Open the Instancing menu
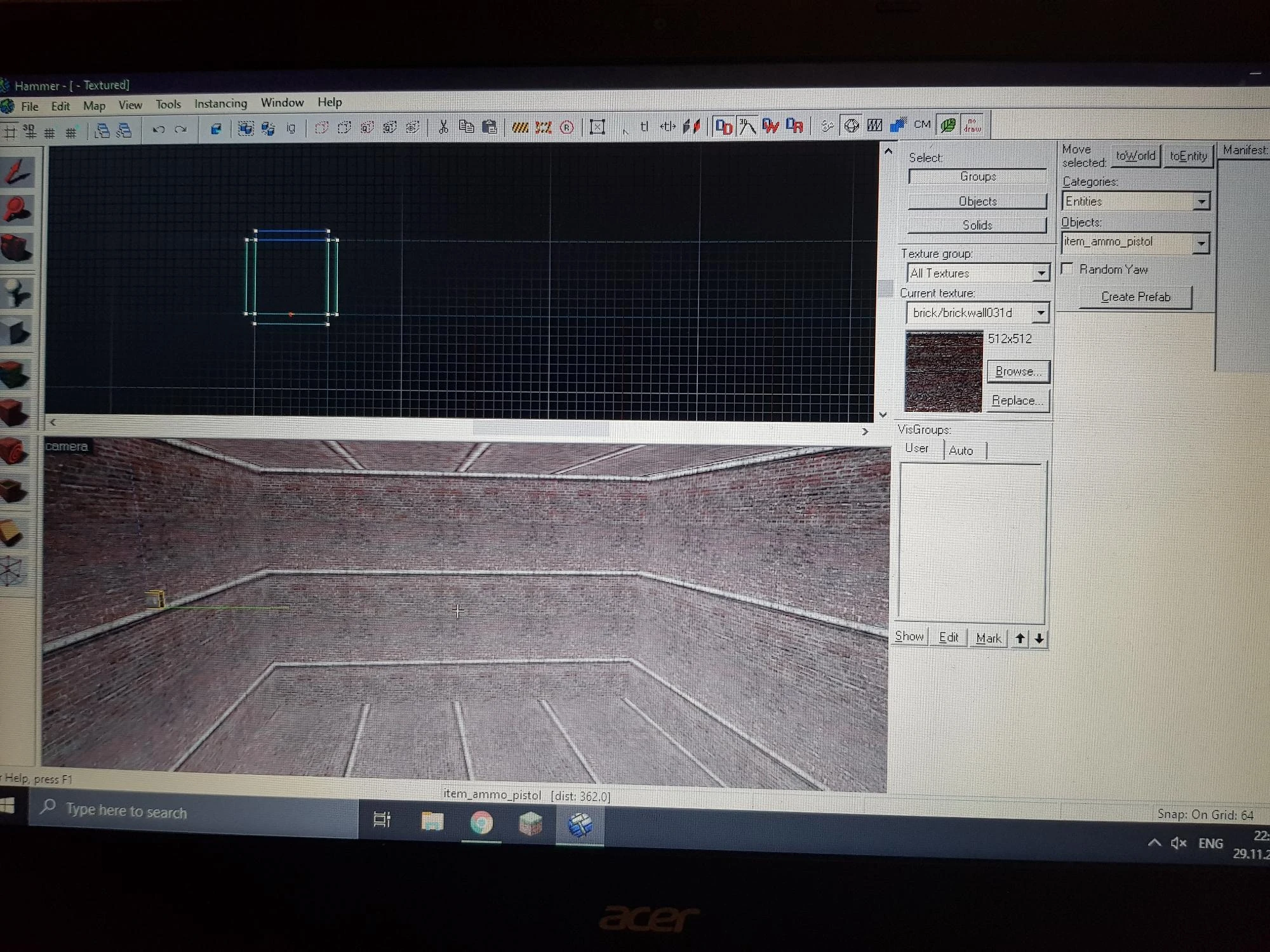 coord(220,103)
